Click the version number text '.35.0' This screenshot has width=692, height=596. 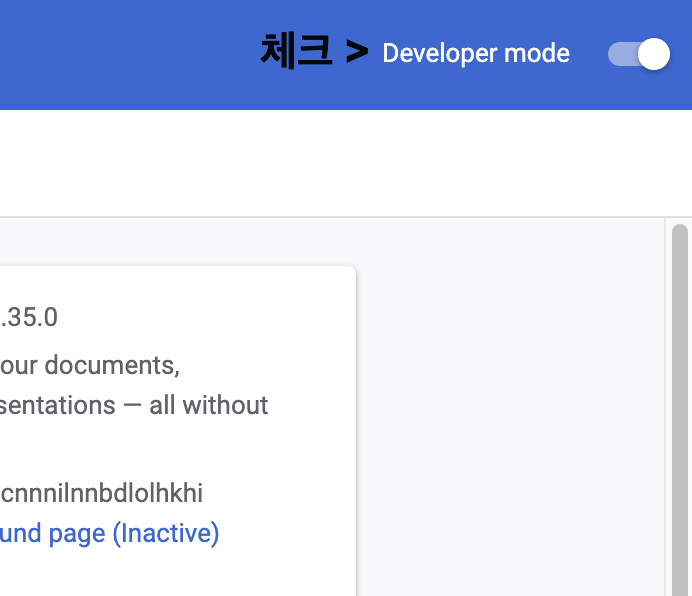(x=29, y=317)
